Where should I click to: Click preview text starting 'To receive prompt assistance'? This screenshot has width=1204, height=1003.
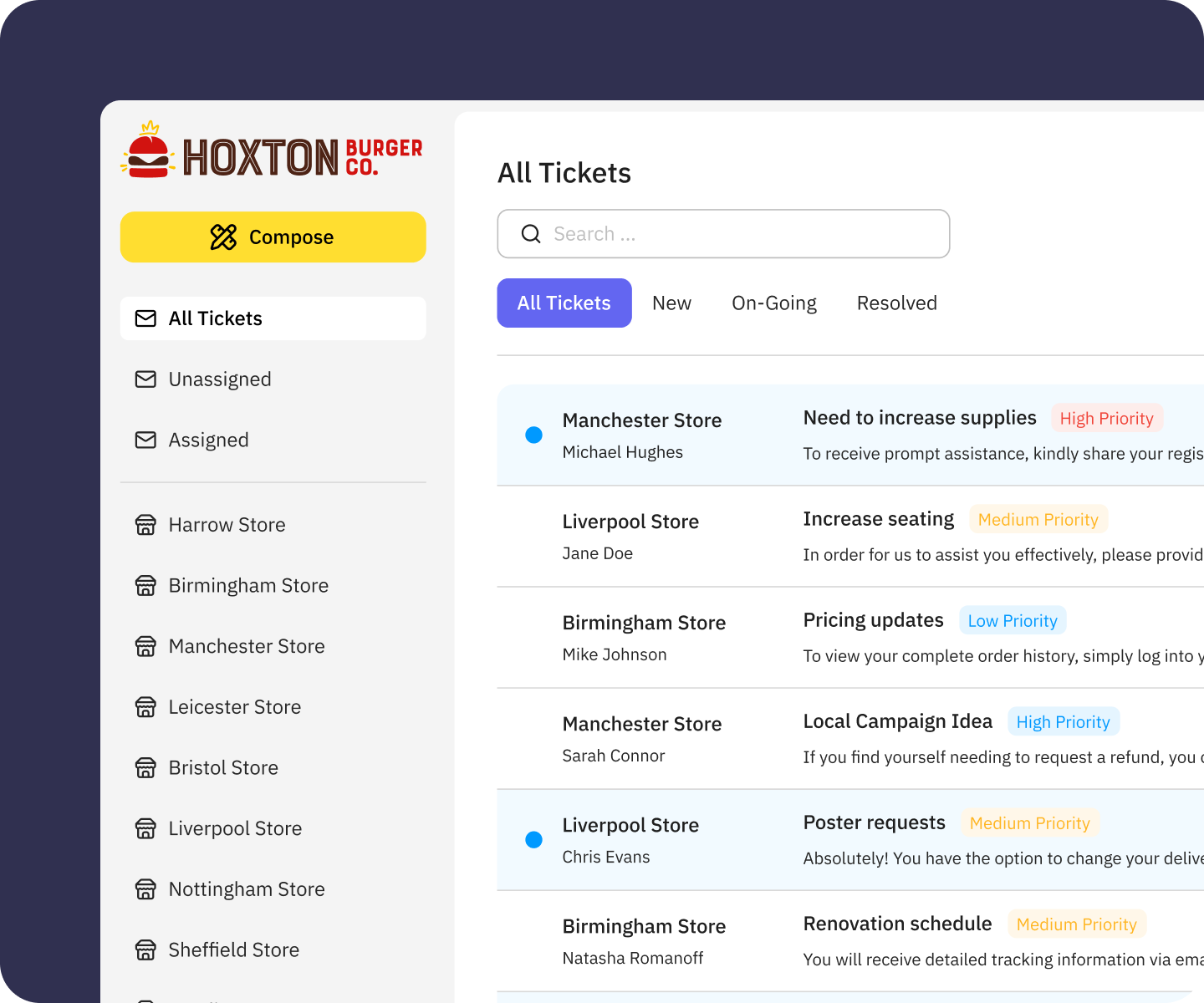coord(1003,454)
